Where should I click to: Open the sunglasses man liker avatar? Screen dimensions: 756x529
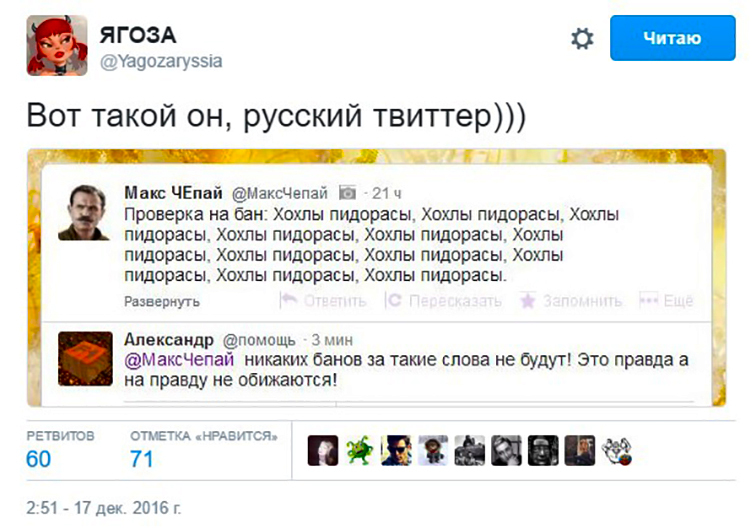click(396, 450)
